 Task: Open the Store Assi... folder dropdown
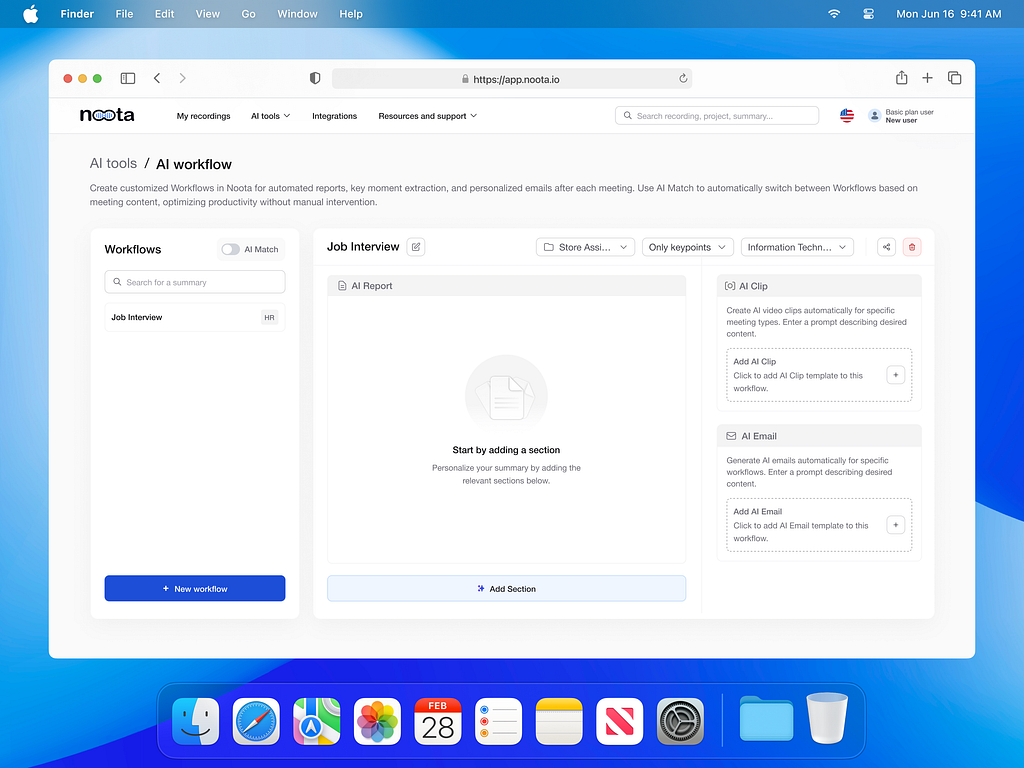[x=585, y=246]
